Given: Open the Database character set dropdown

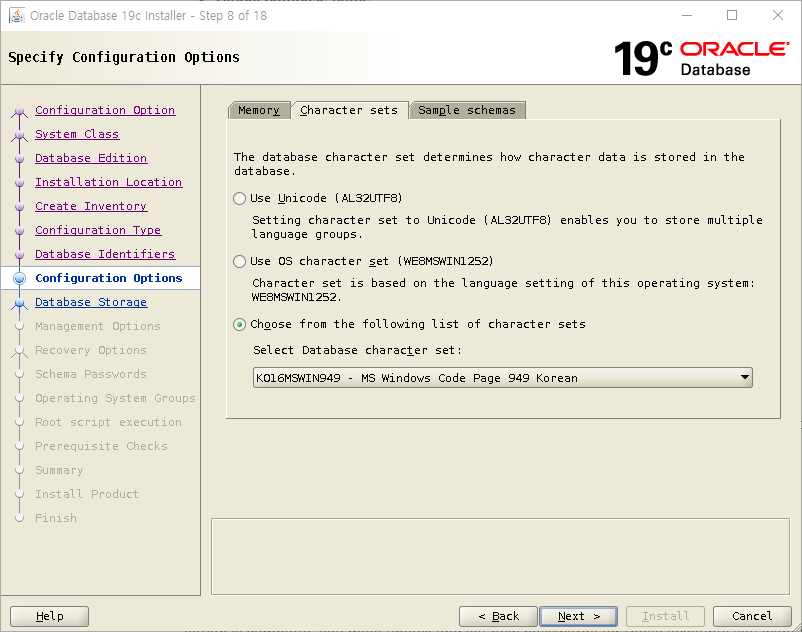Looking at the screenshot, I should pos(502,378).
